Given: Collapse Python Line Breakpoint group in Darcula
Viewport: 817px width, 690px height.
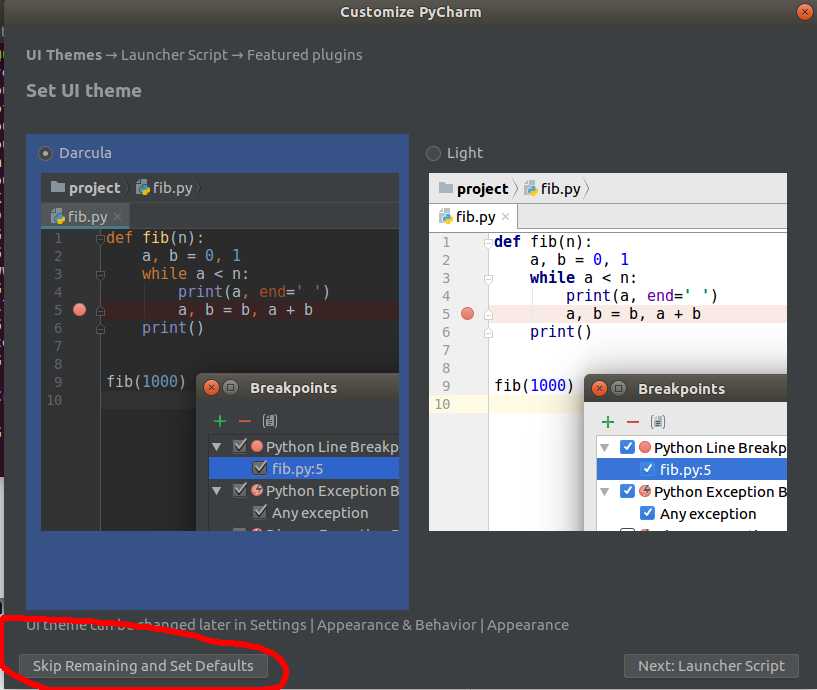Looking at the screenshot, I should [x=217, y=447].
